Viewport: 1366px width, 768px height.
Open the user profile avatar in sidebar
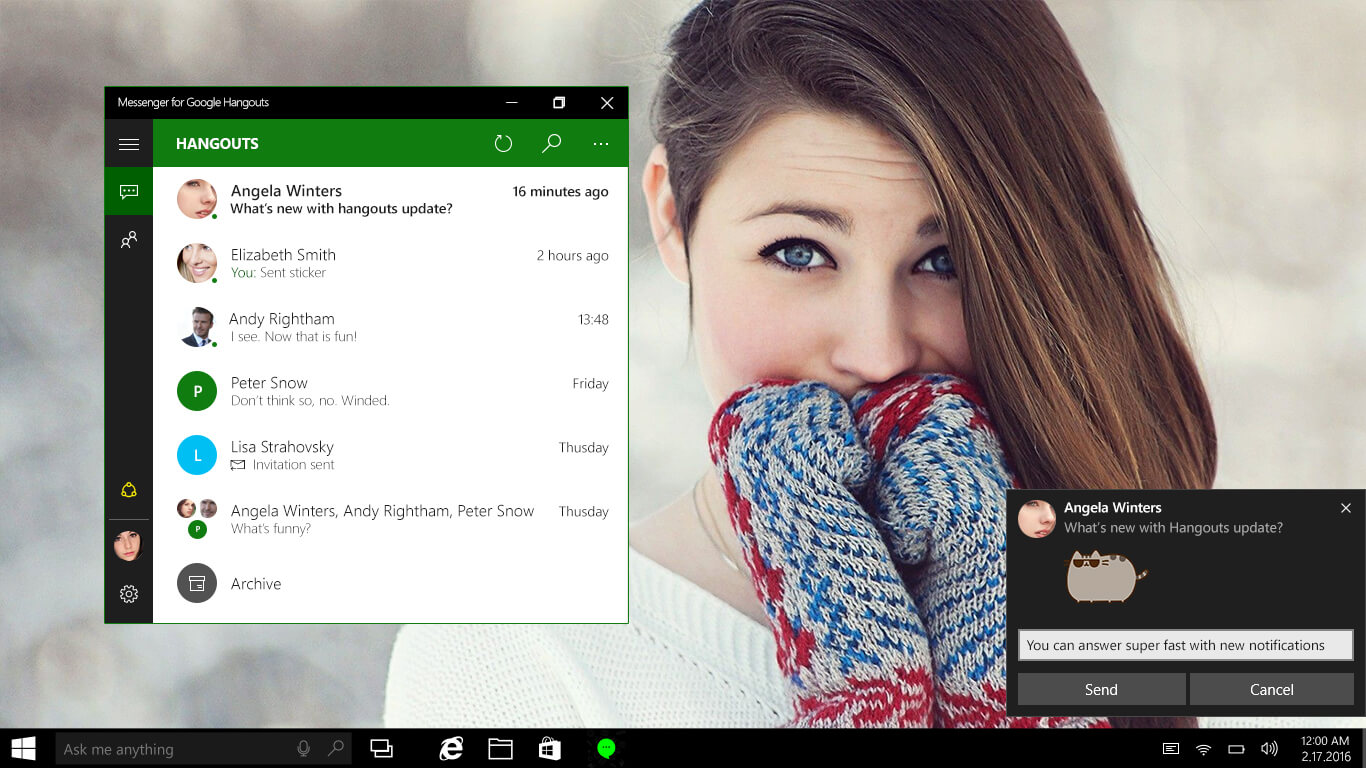point(128,545)
